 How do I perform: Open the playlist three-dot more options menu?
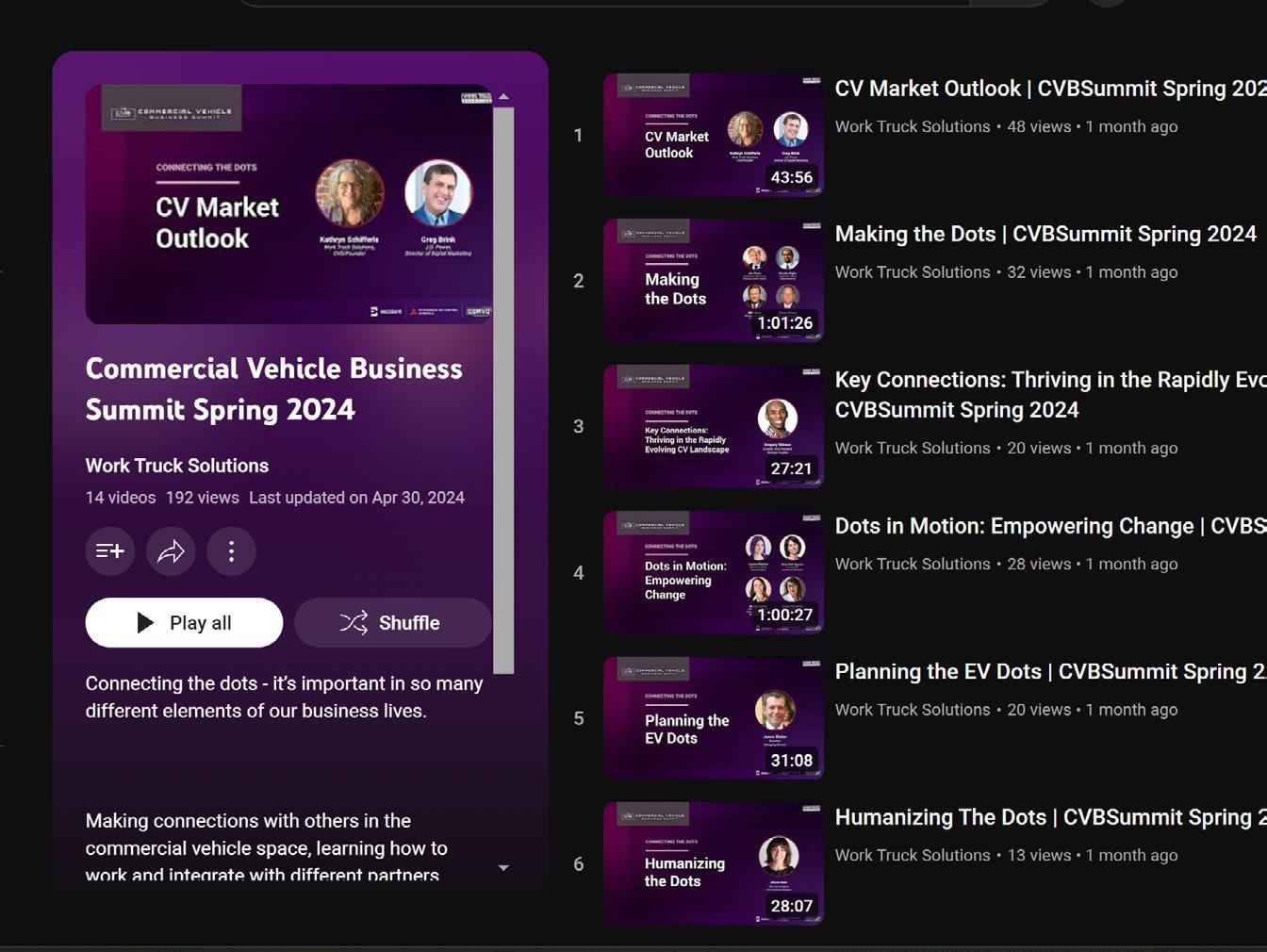[231, 550]
